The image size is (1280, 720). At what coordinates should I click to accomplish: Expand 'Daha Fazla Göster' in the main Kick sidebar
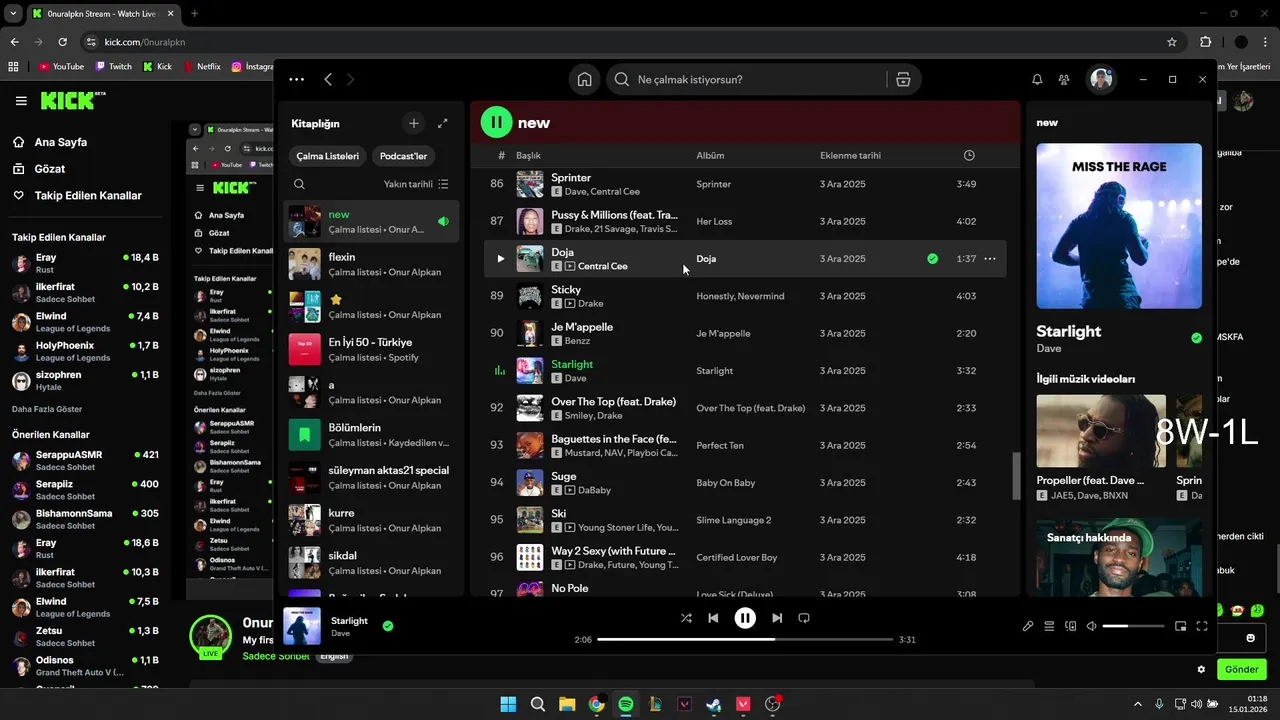(47, 409)
